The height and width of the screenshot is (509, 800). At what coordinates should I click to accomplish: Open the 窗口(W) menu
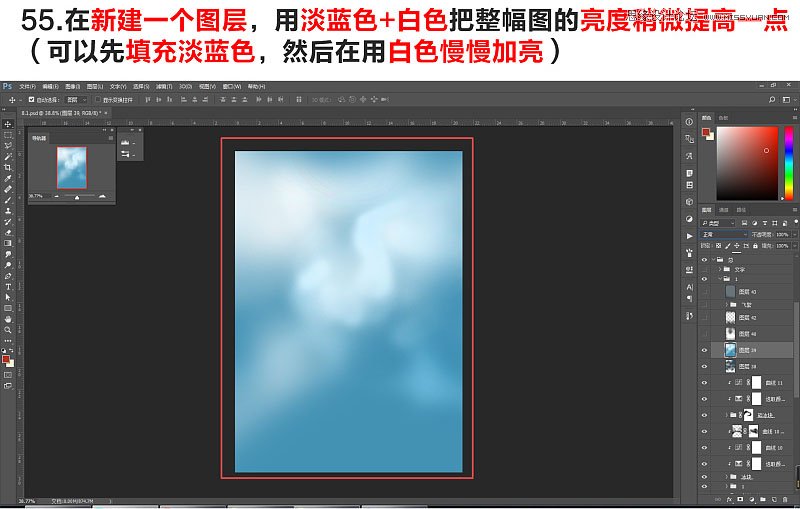232,87
